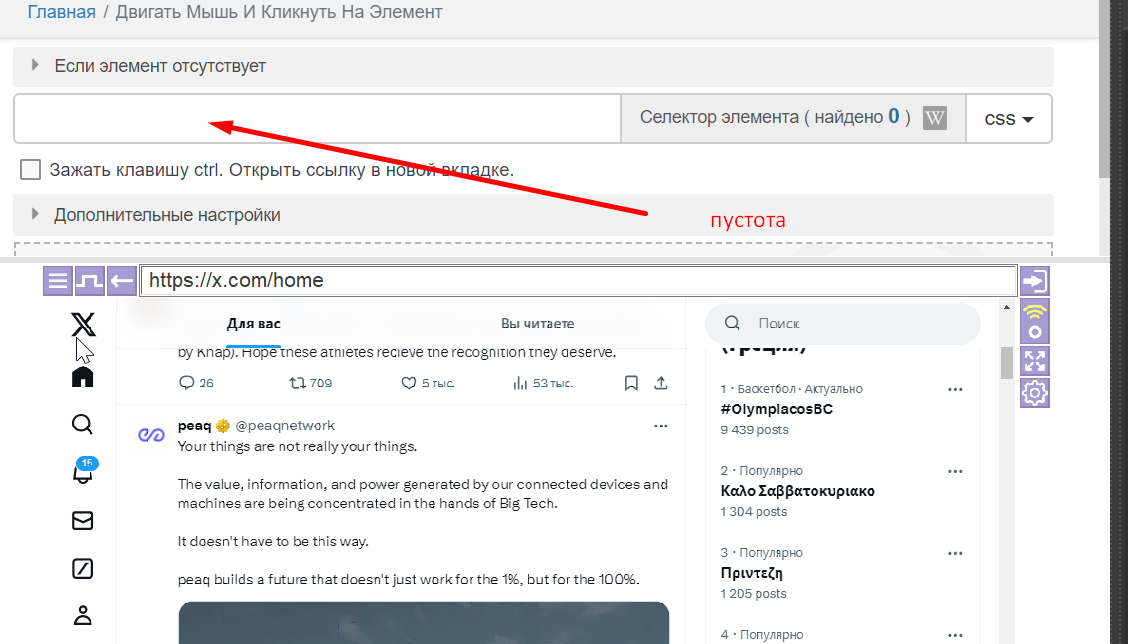Click the purple load-URL arrow icon
1128x644 pixels.
[x=1034, y=281]
